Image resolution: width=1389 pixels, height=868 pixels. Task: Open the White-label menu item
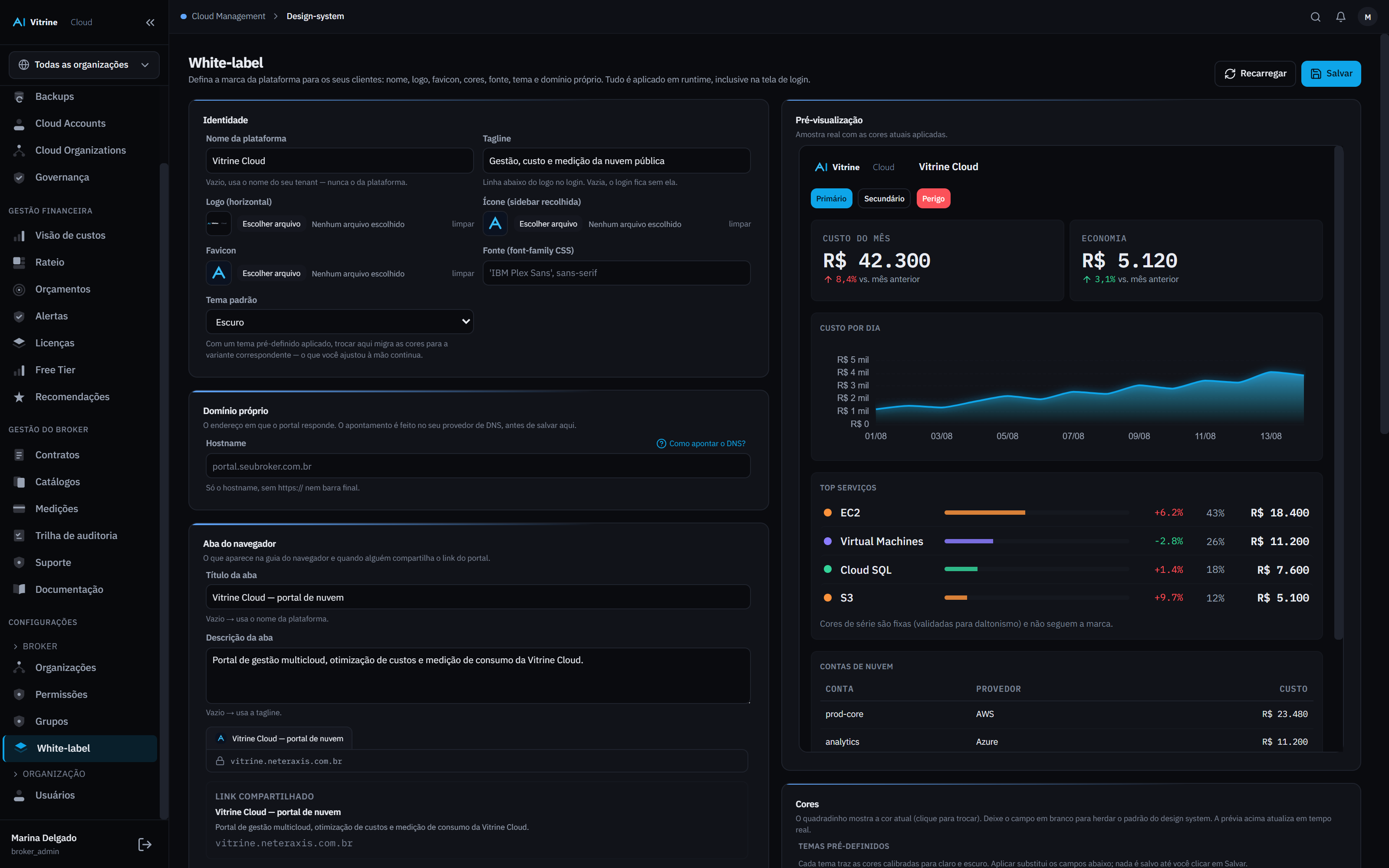(80, 748)
